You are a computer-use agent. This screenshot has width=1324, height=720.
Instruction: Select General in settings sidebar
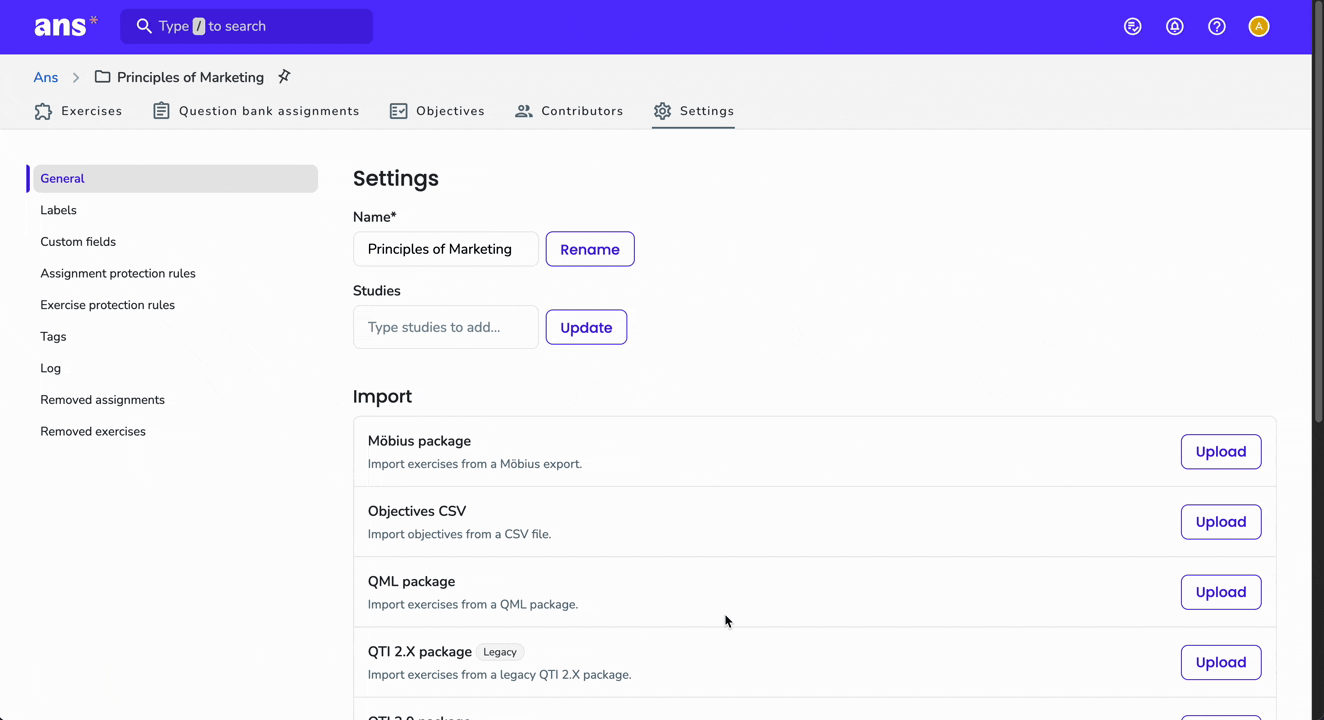pyautogui.click(x=175, y=179)
